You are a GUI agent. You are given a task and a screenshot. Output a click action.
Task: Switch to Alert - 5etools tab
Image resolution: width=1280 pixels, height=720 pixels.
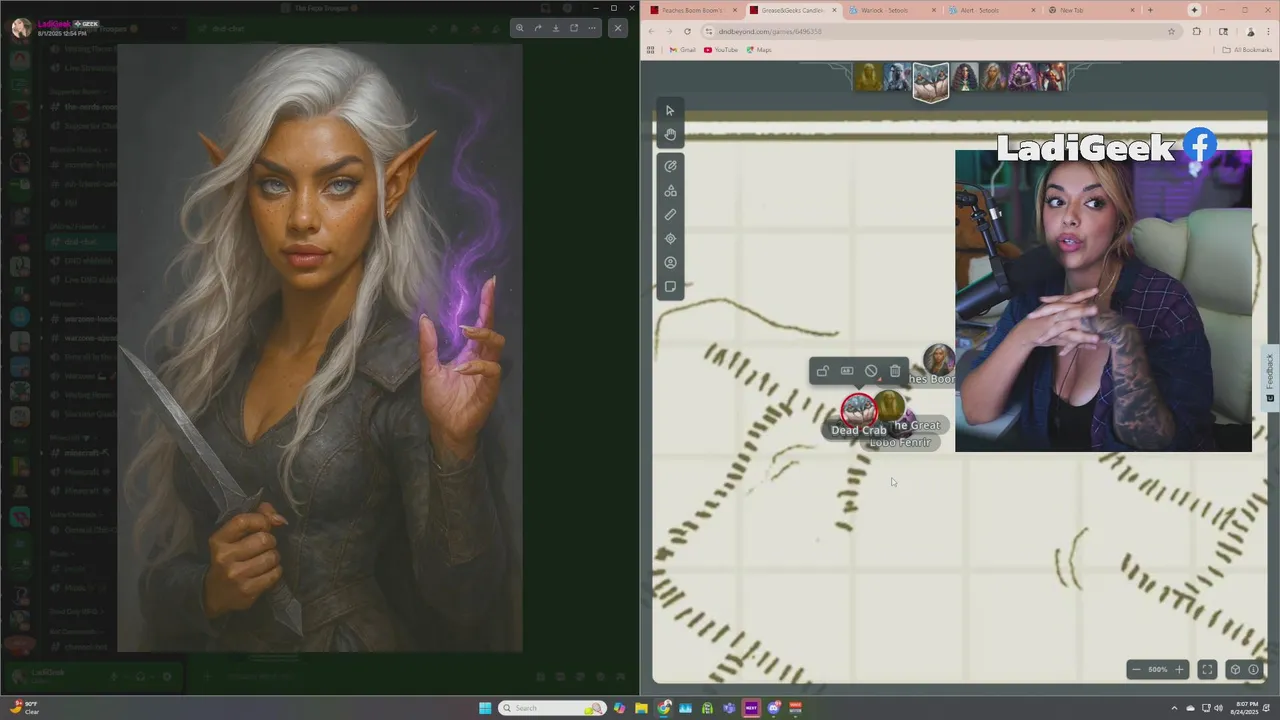tap(992, 10)
